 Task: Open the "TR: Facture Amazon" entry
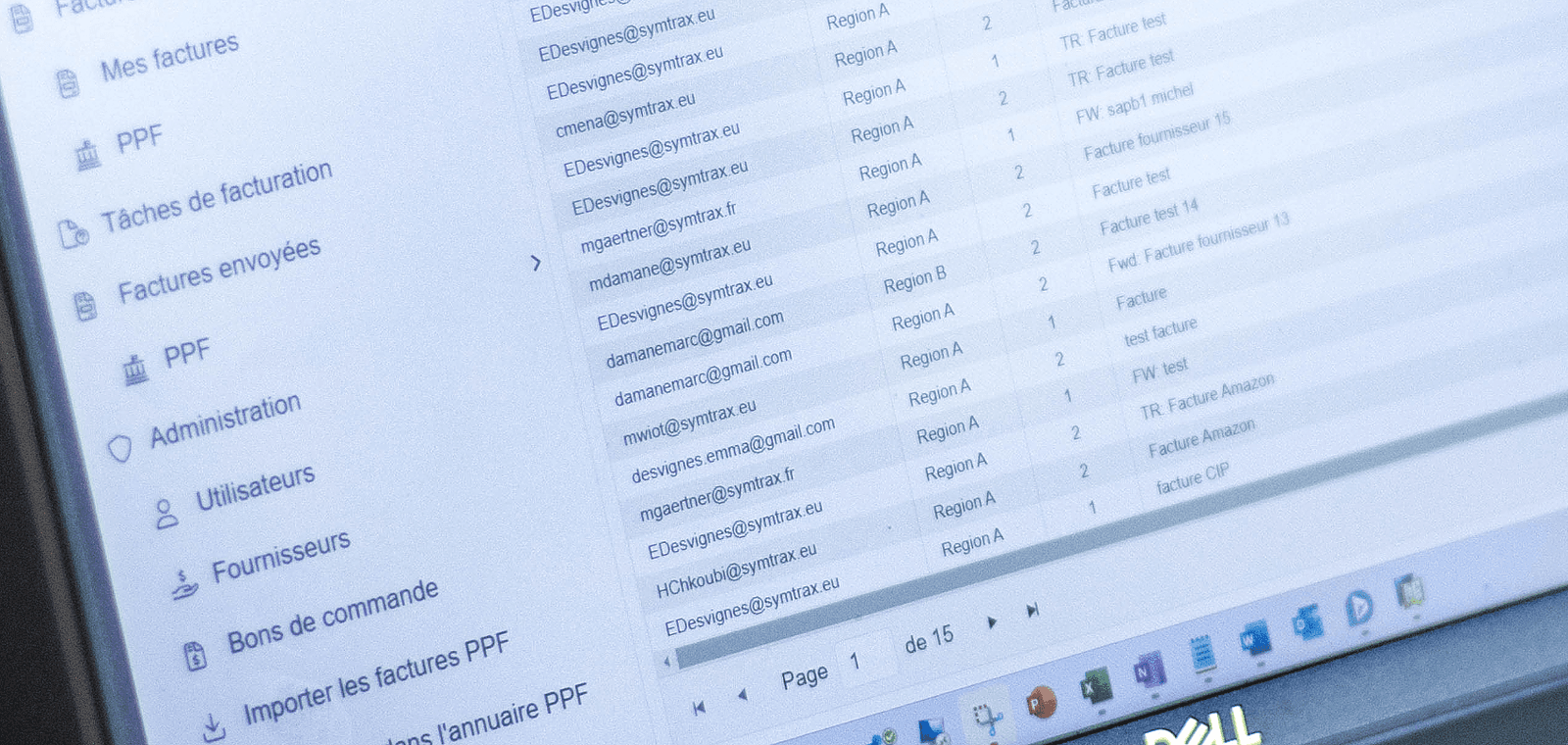(x=1207, y=395)
